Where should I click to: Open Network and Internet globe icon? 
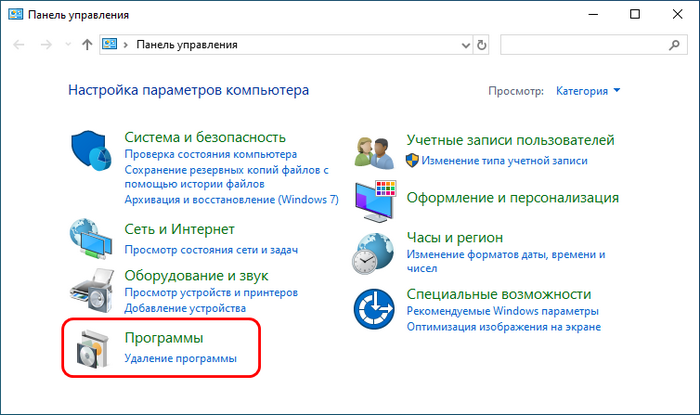pyautogui.click(x=91, y=239)
